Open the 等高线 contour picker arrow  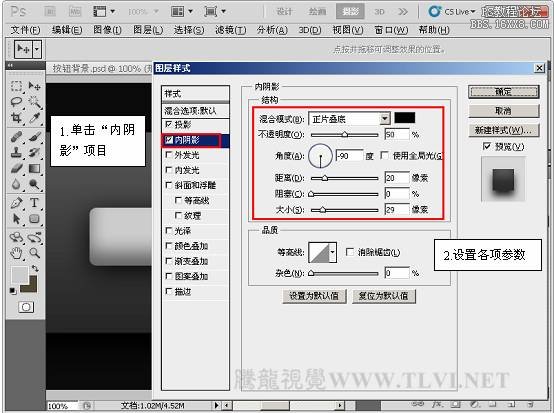tap(332, 252)
